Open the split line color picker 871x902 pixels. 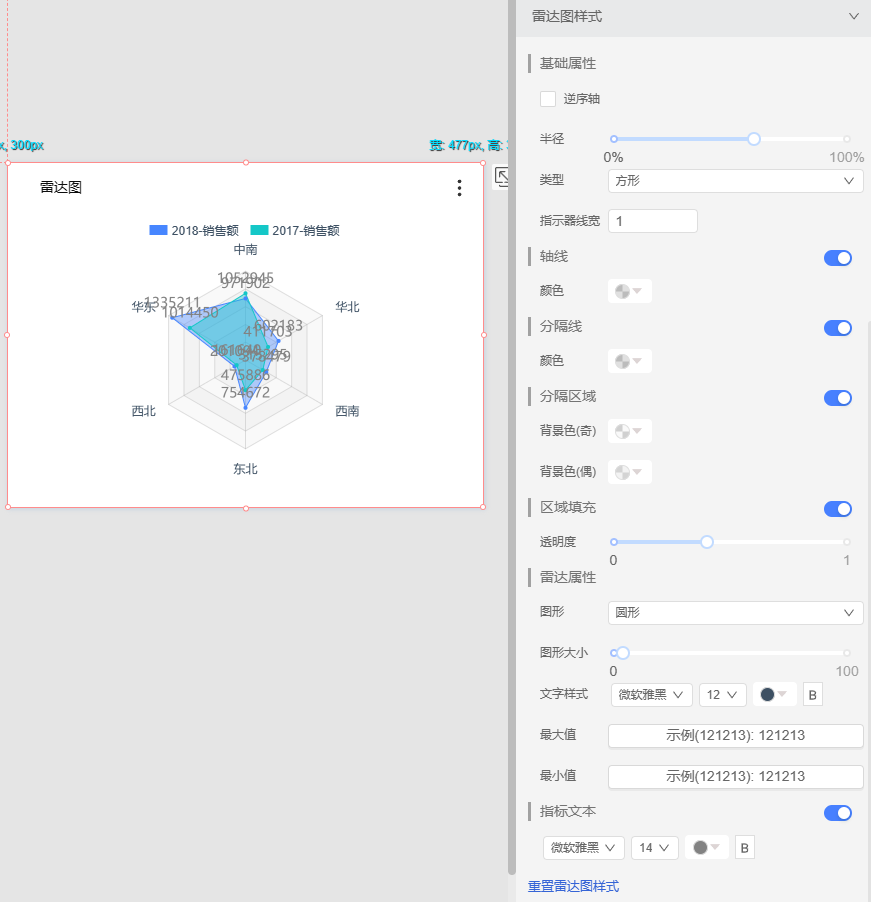pos(630,361)
